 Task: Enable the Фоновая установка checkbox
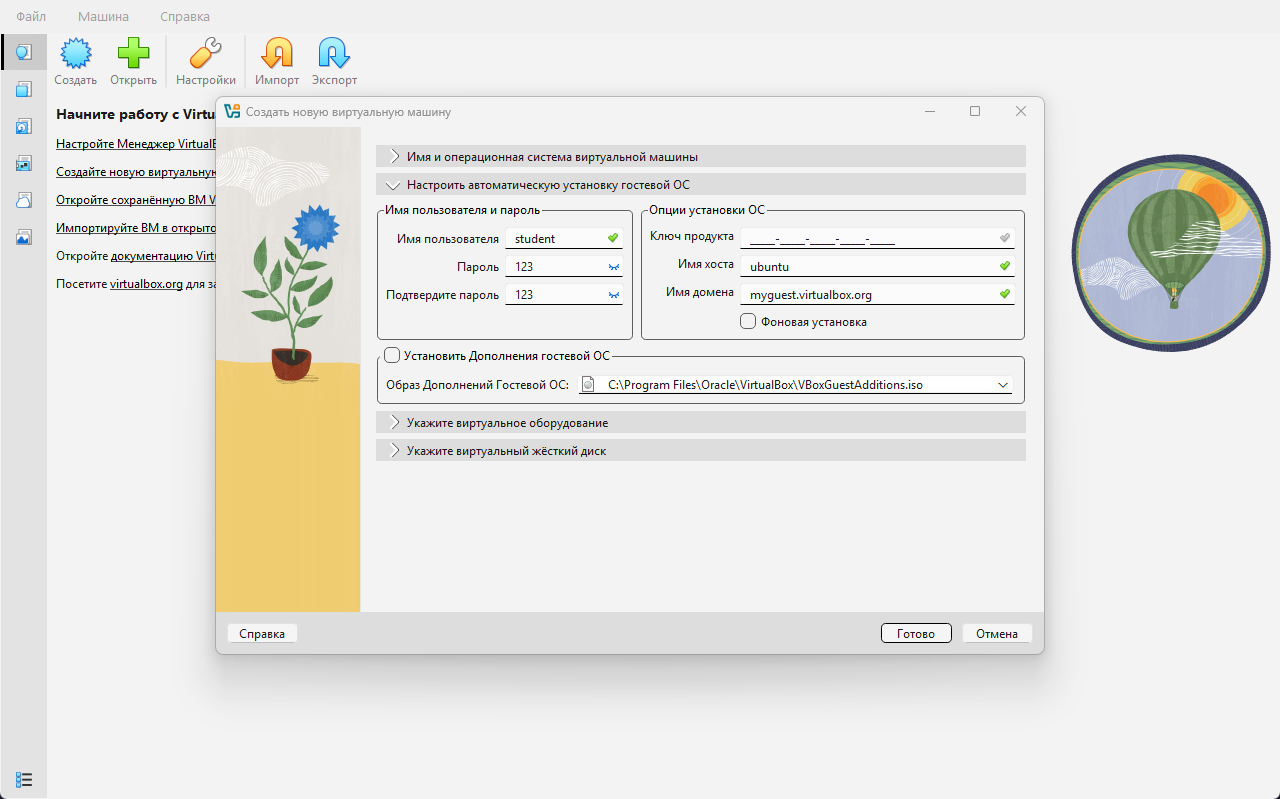748,321
